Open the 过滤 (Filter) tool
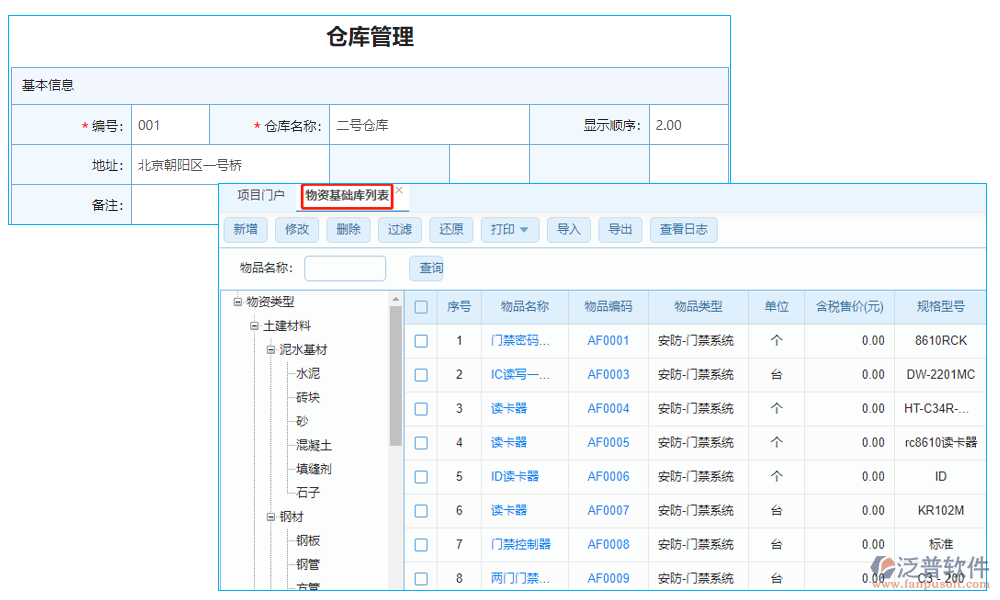 399,229
